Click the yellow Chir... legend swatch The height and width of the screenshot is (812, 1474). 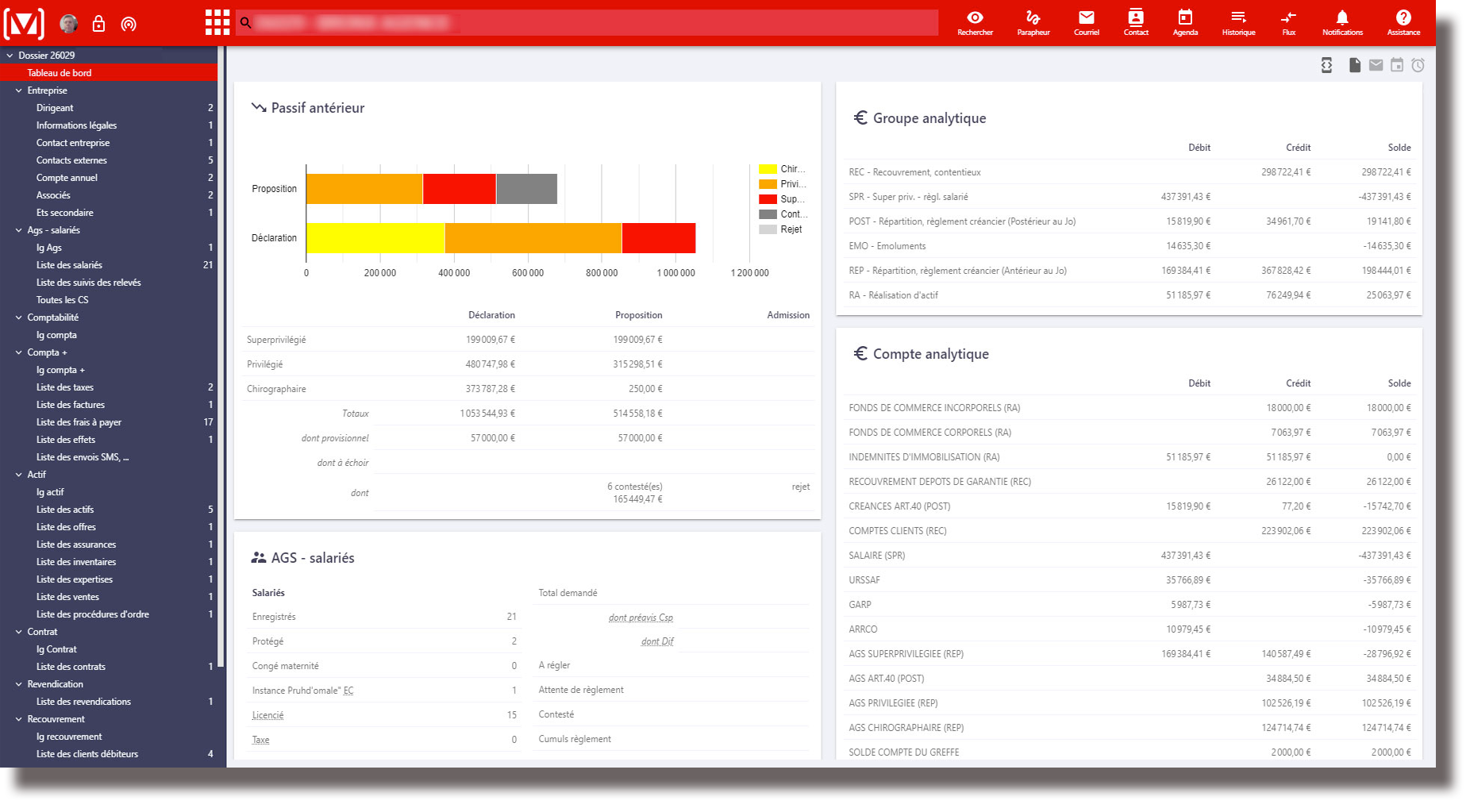767,169
